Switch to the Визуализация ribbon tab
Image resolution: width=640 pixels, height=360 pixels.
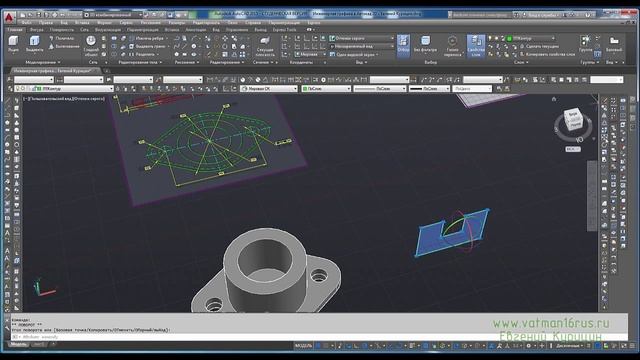click(x=108, y=30)
